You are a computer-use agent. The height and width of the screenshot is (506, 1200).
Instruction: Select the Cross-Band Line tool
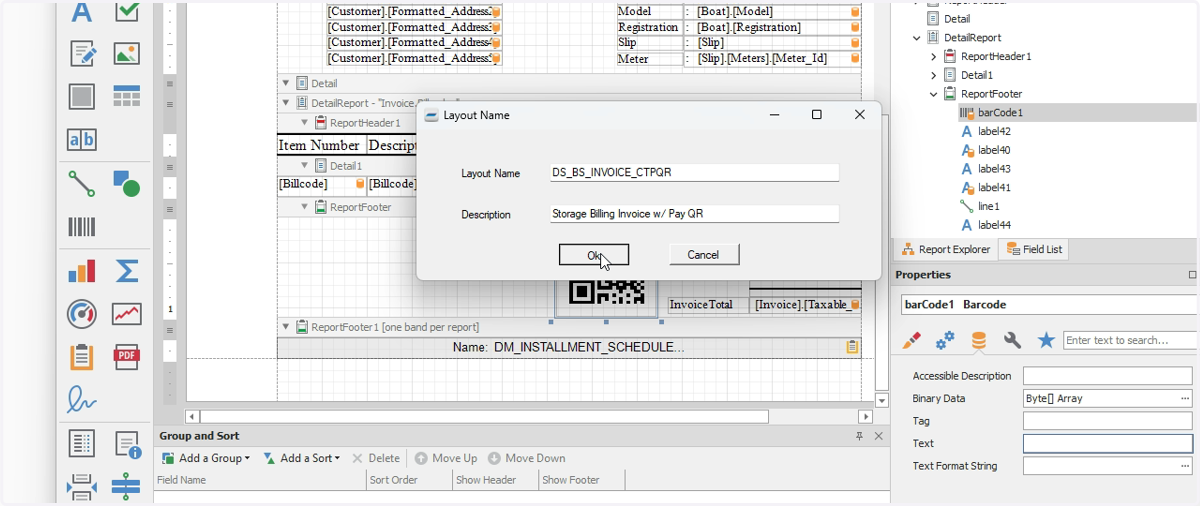pos(126,487)
